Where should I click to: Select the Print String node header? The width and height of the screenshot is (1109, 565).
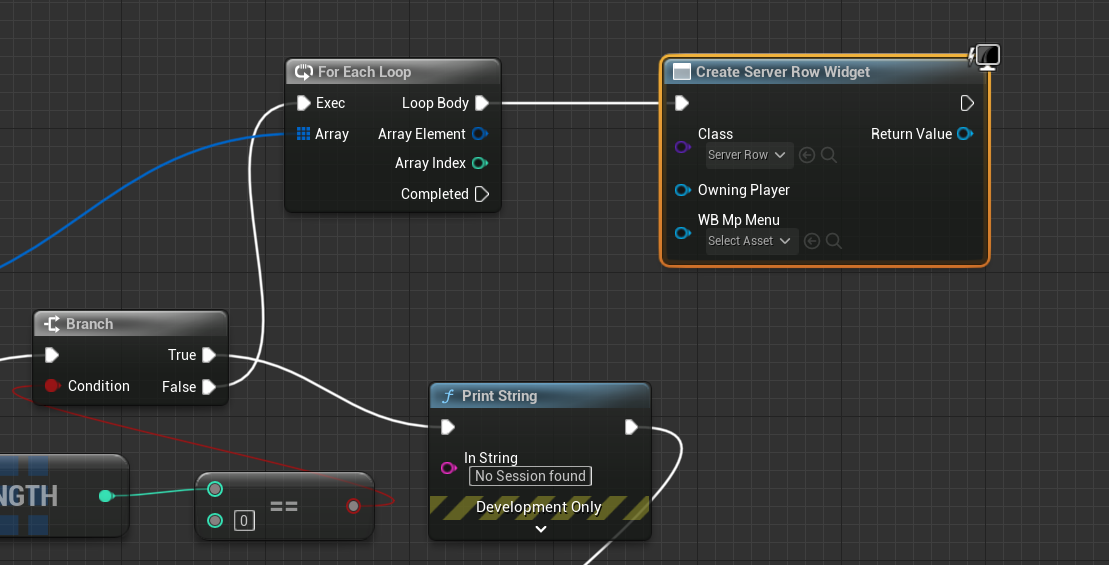[539, 396]
